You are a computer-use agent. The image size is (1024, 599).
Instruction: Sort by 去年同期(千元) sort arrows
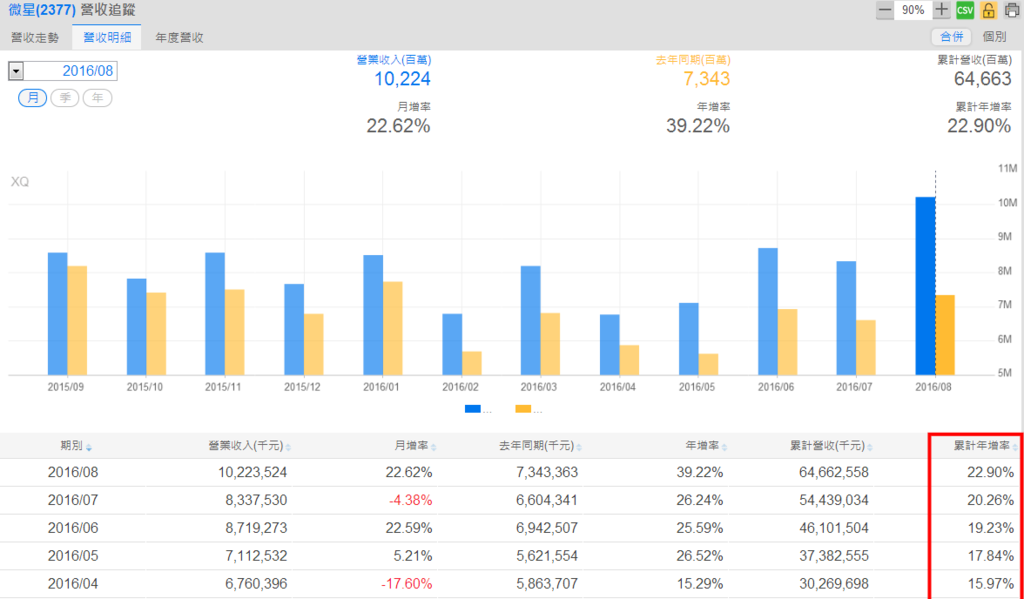click(579, 447)
